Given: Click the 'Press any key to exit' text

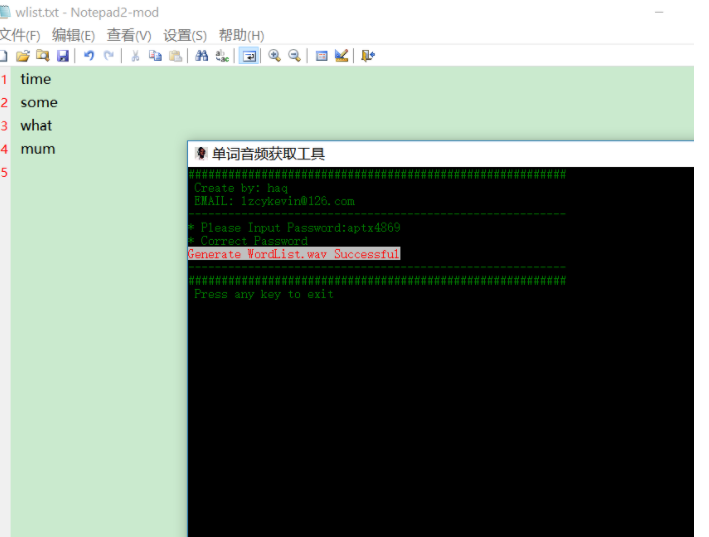Looking at the screenshot, I should pos(264,294).
